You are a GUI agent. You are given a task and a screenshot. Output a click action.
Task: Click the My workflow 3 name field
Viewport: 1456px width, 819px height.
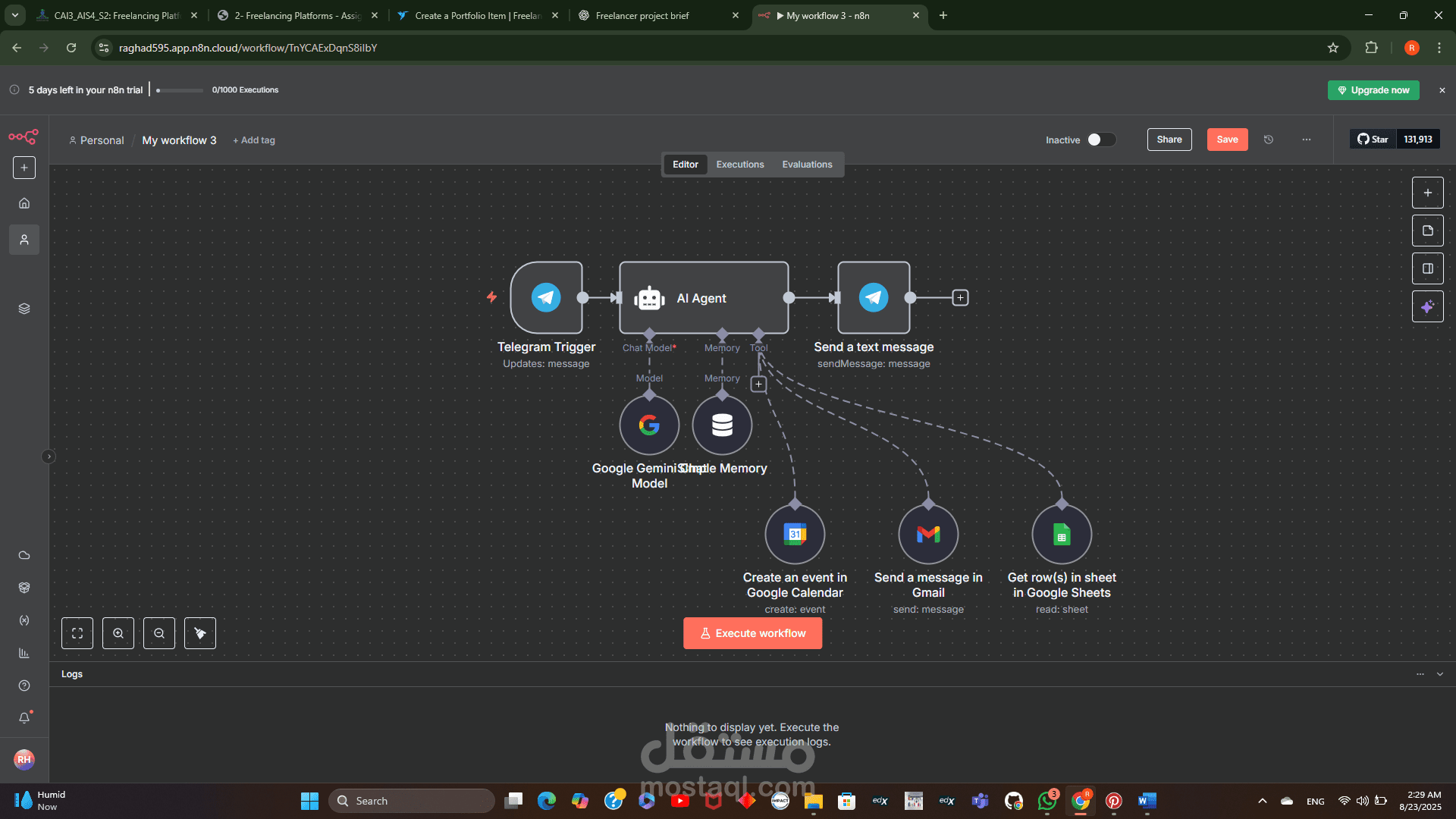click(x=179, y=140)
